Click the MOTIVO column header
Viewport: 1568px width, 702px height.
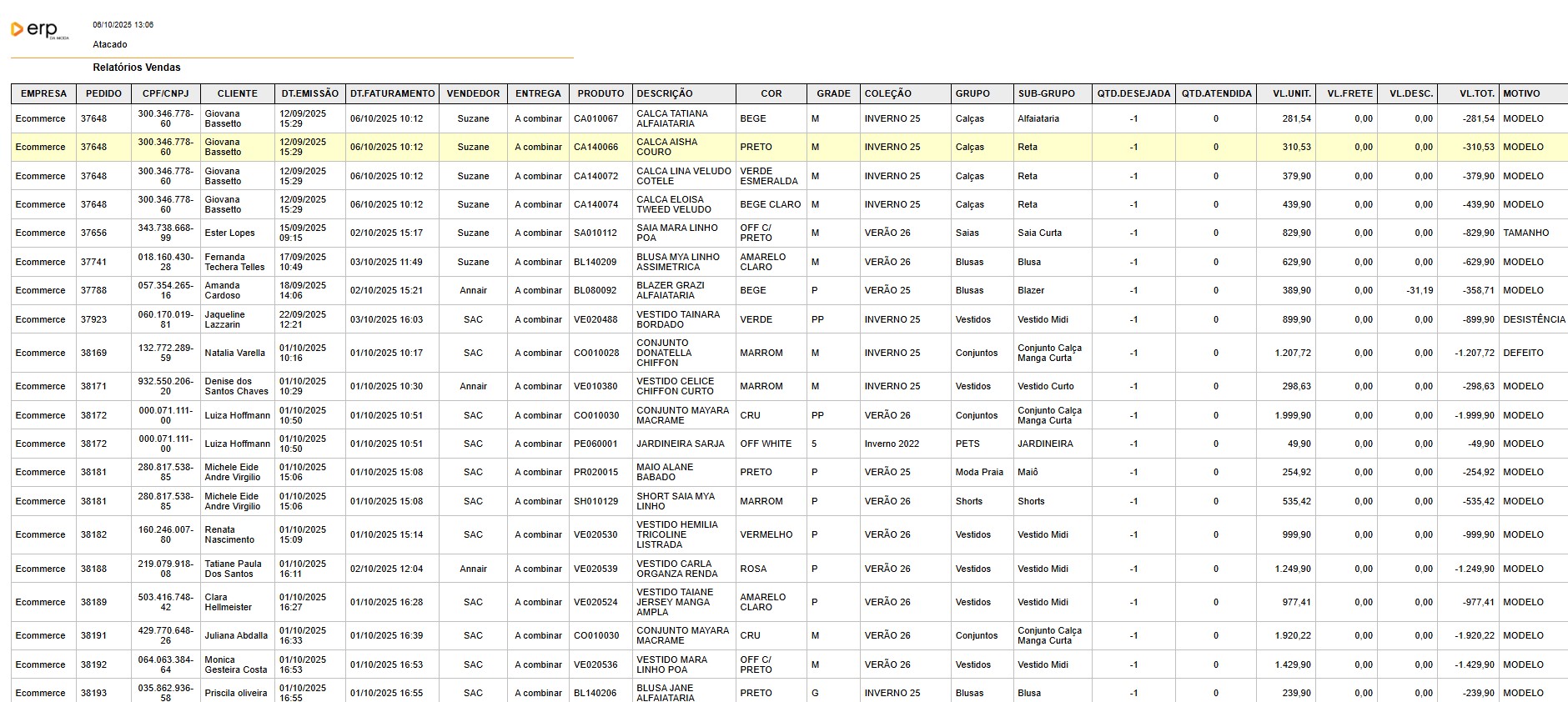(1521, 94)
